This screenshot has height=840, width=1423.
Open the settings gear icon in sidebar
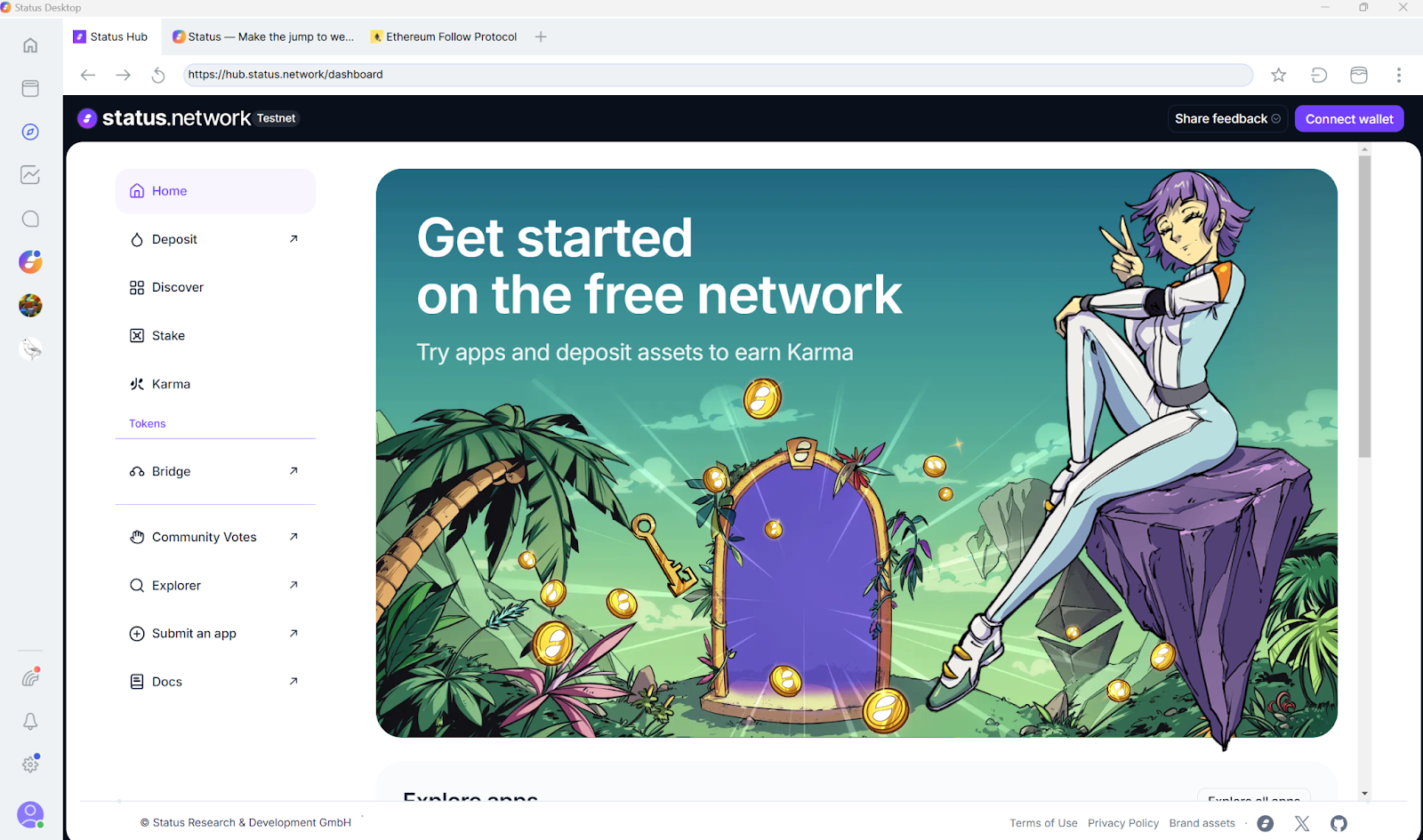click(x=30, y=764)
